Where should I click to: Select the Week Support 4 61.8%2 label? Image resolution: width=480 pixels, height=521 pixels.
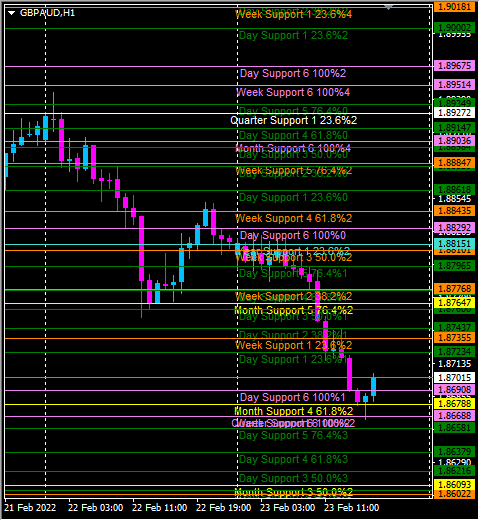click(294, 218)
